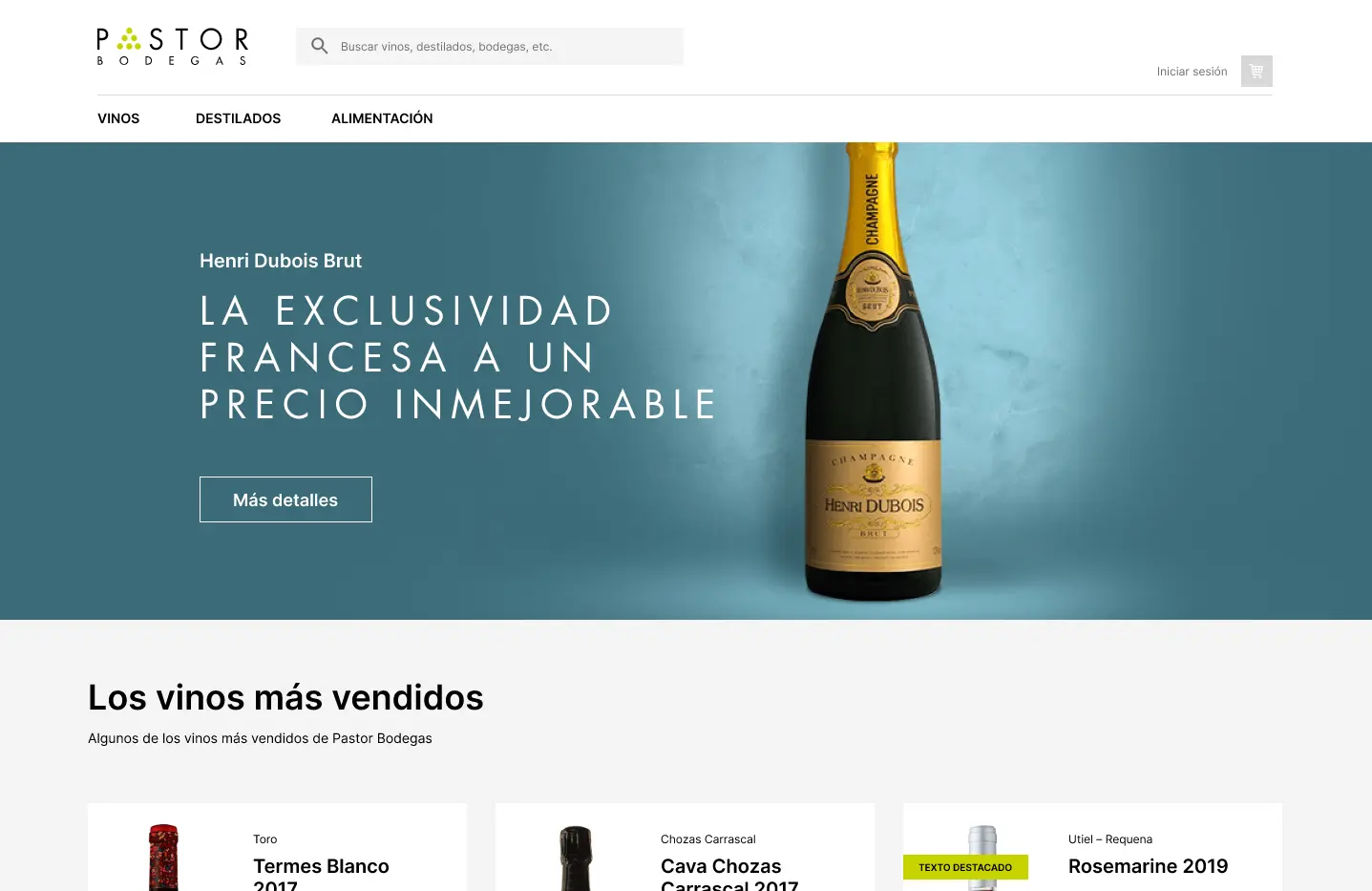Screen dimensions: 1372x891
Task: Click the Pastor Bodegas logo
Action: tap(173, 46)
